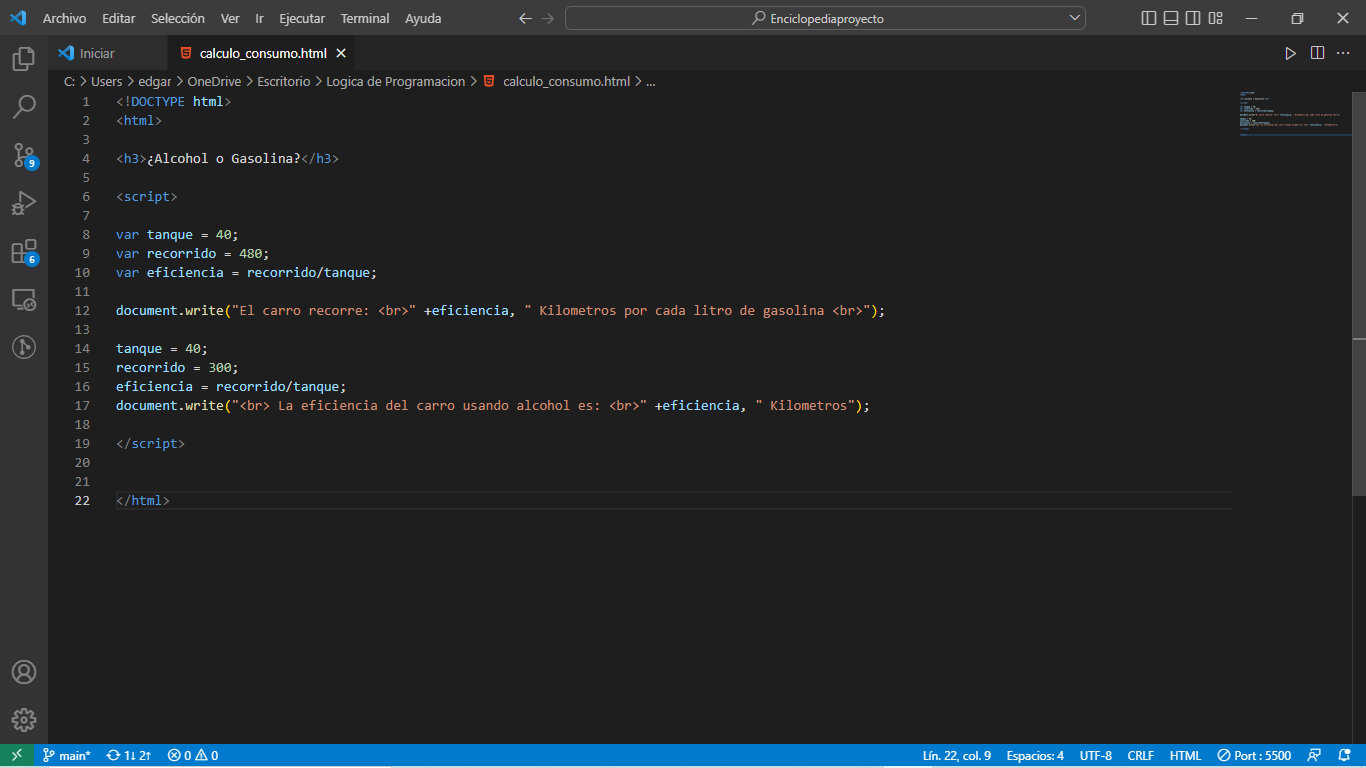The height and width of the screenshot is (768, 1366).
Task: Expand Logica de Programacion breadcrumb
Action: point(395,82)
